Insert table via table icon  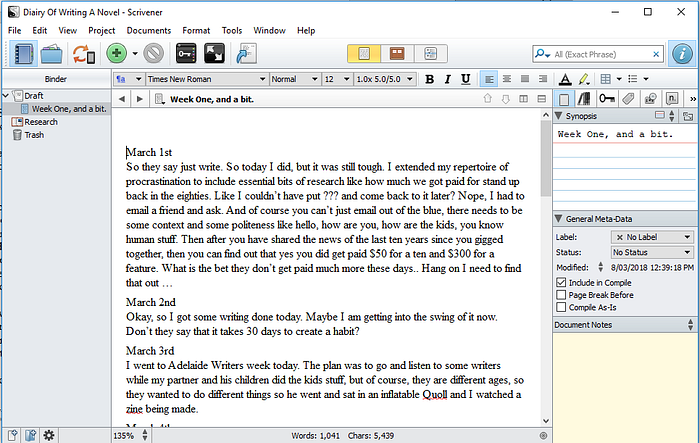605,79
